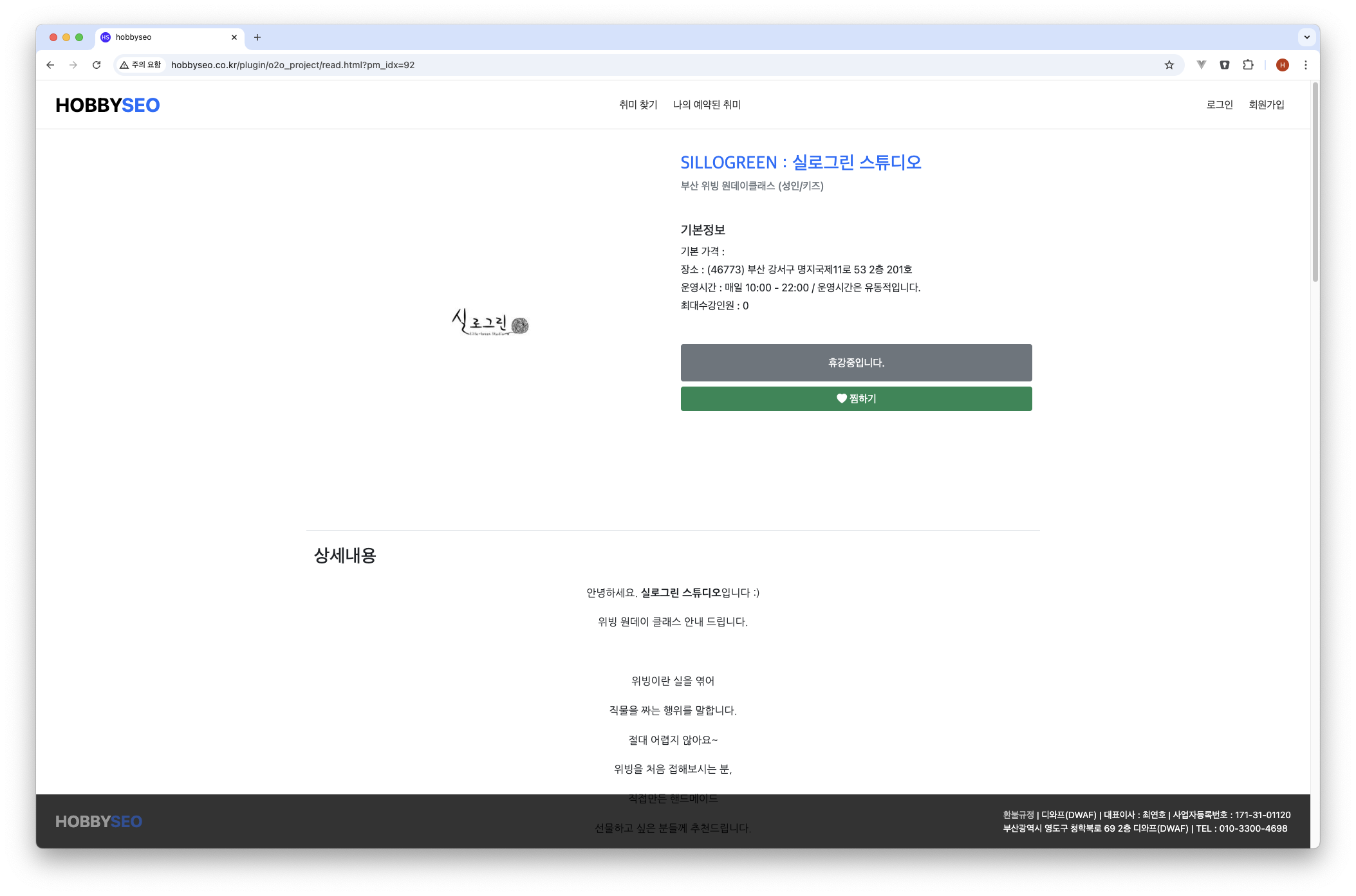Click the 위빙 원데이 클래스 안내 드립니다 line
The image size is (1356, 896).
point(673,622)
